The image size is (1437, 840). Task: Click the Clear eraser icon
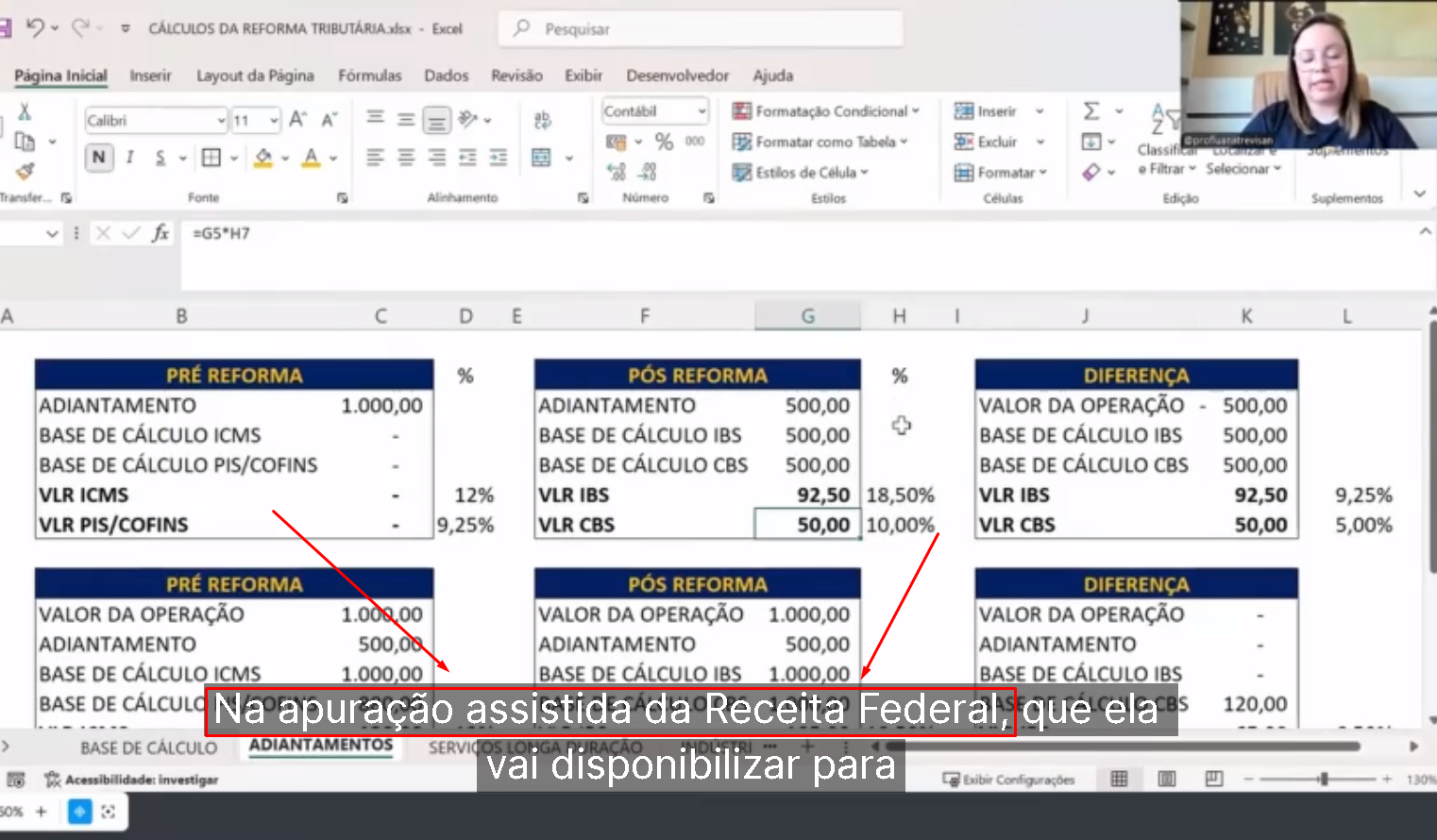click(1091, 172)
